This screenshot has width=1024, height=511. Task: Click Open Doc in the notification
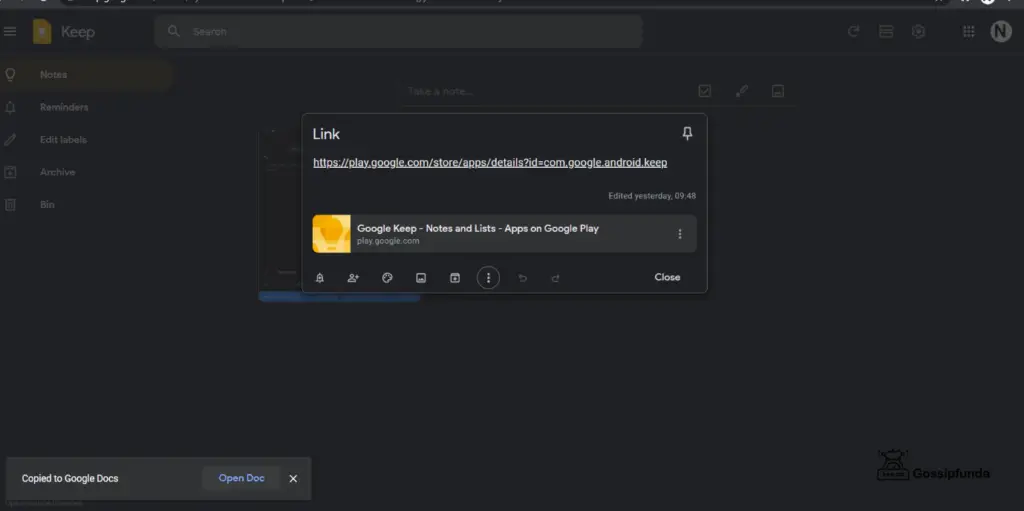coord(242,478)
